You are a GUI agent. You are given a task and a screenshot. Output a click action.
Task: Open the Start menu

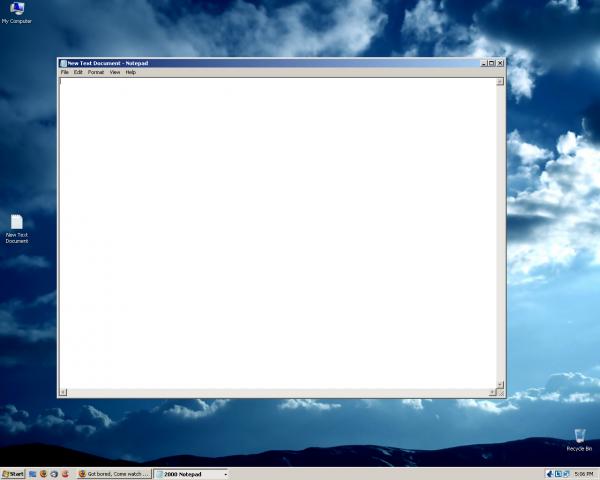[x=13, y=474]
